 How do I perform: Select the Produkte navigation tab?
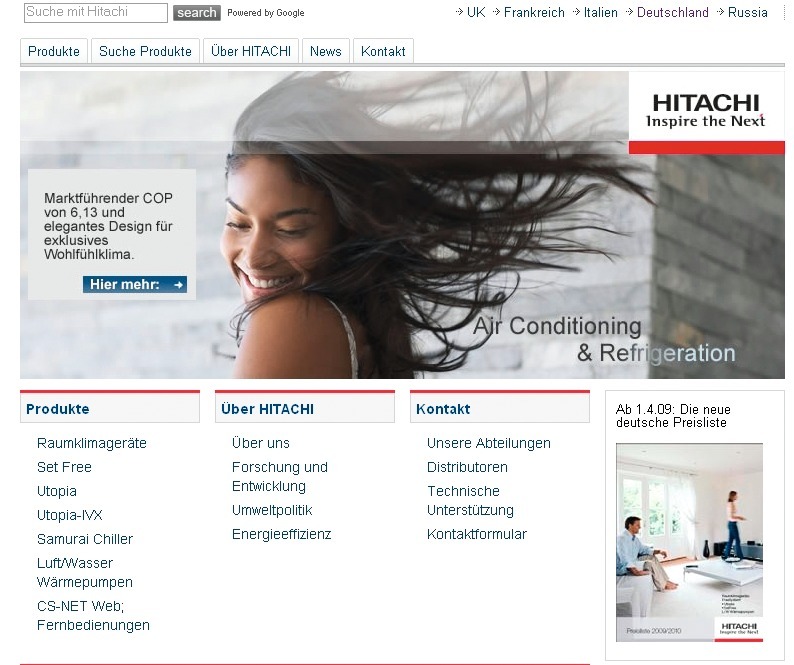tap(54, 51)
